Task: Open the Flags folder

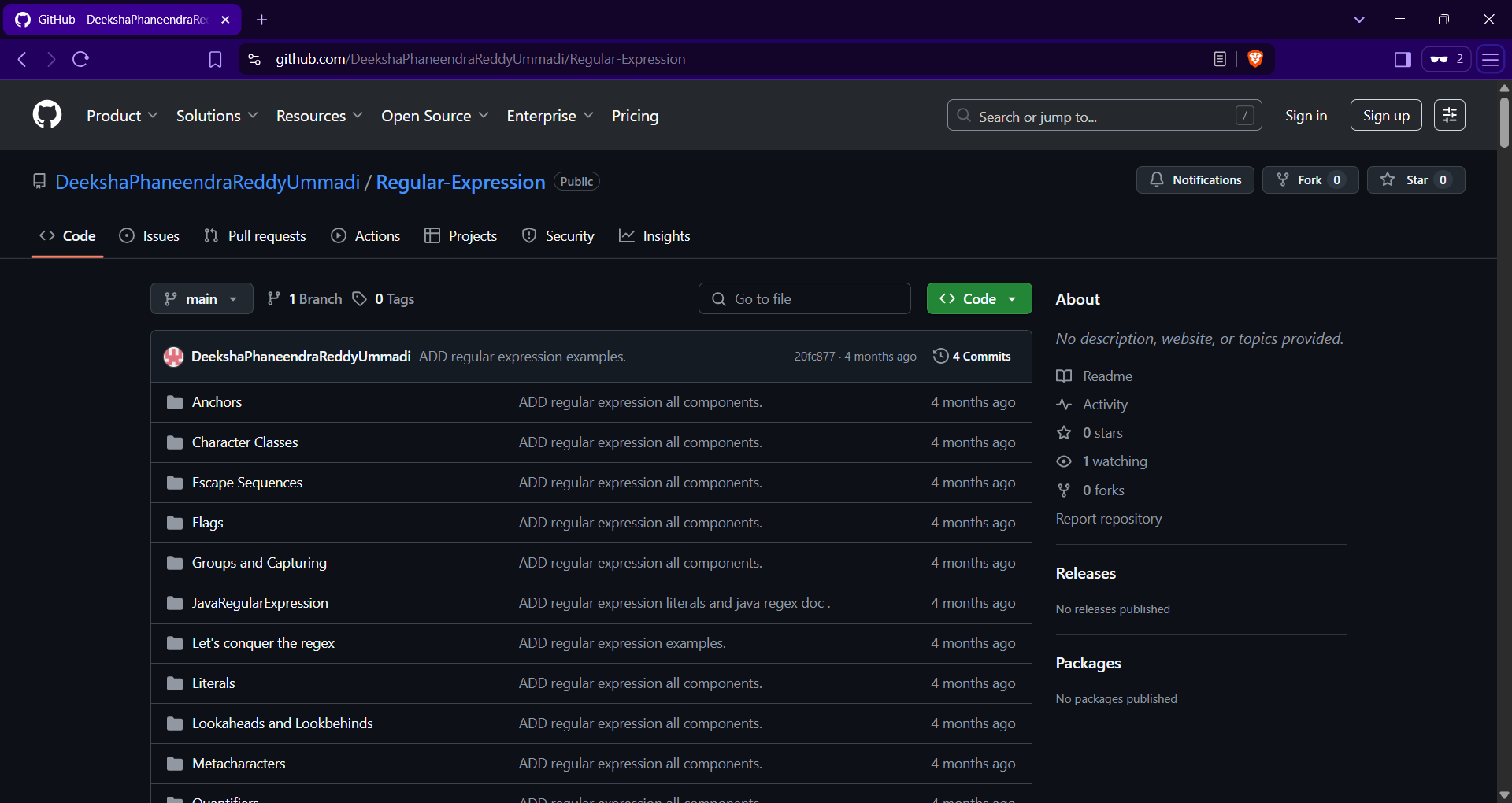Action: pos(208,523)
